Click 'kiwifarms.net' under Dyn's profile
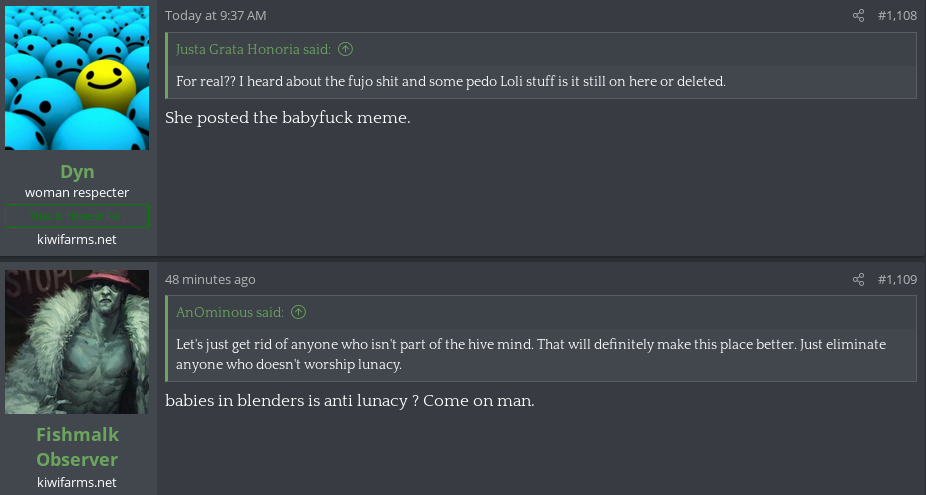 click(77, 239)
